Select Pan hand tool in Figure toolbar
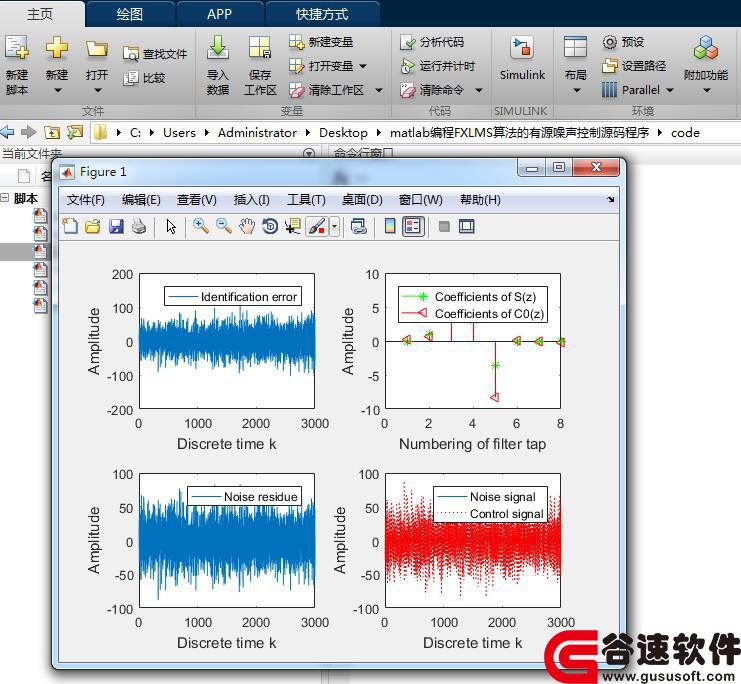Viewport: 741px width, 684px height. click(247, 226)
